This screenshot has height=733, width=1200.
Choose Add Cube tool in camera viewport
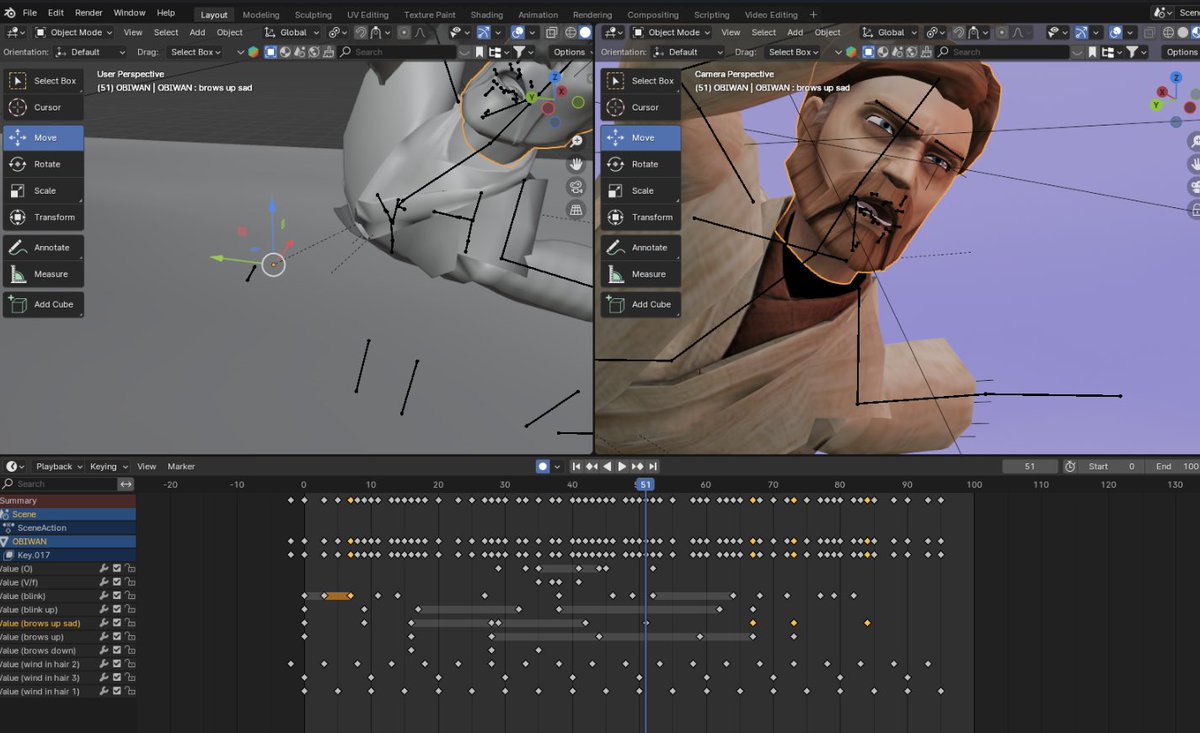coord(641,304)
